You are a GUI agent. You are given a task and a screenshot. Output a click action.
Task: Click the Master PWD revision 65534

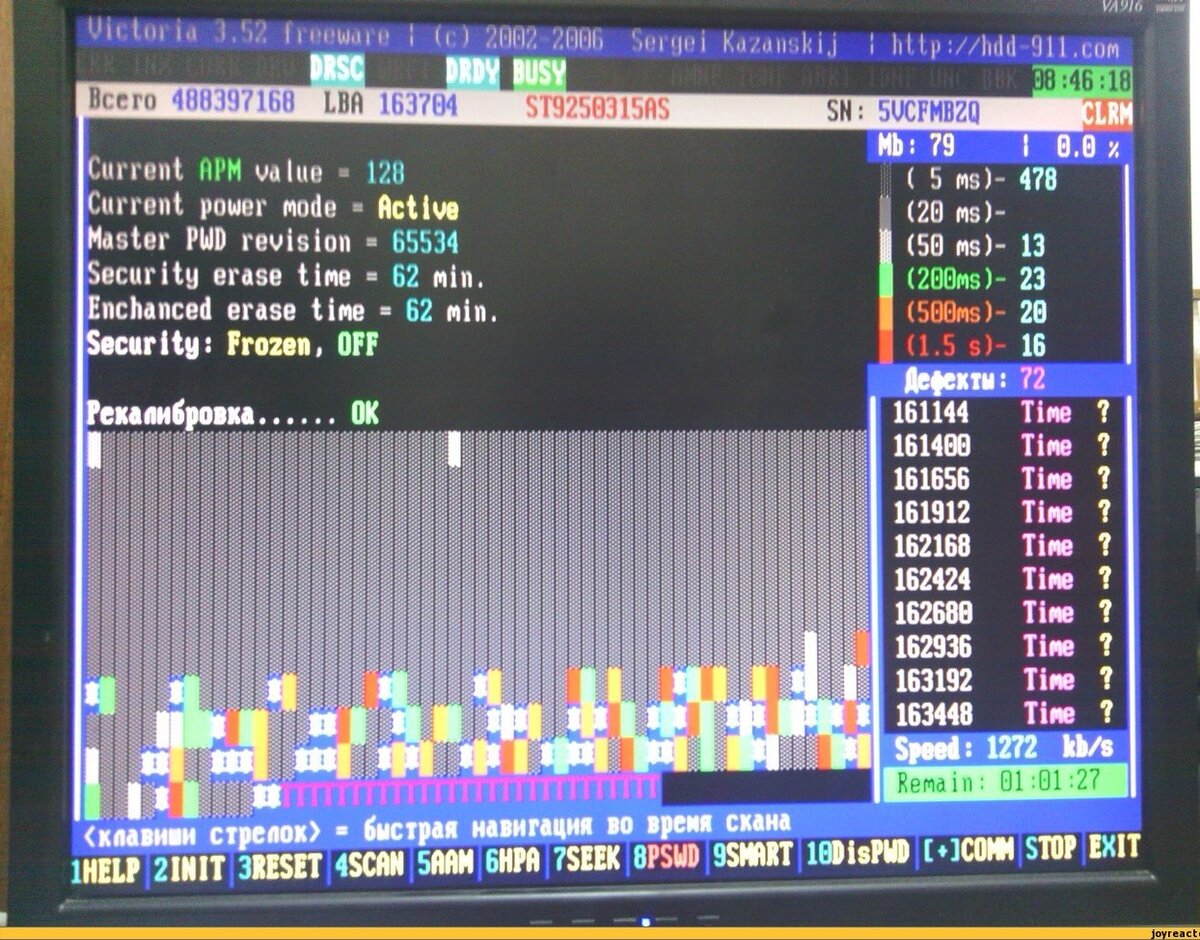click(425, 242)
